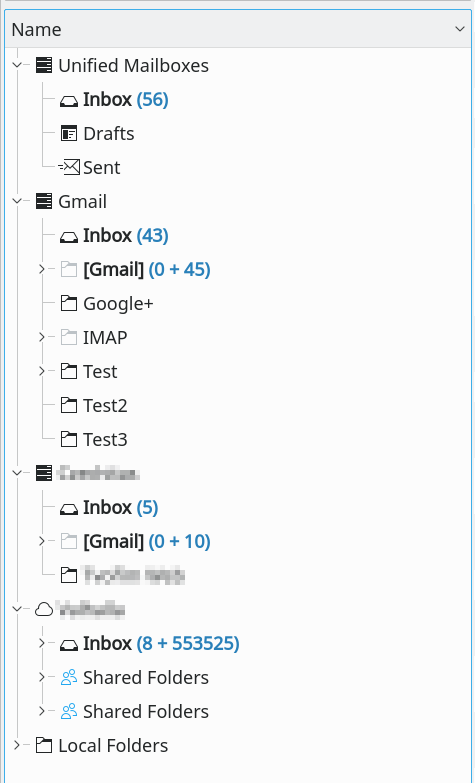Screen dimensions: 475x783
Task: Click the Gmail account server icon
Action: click(44, 202)
